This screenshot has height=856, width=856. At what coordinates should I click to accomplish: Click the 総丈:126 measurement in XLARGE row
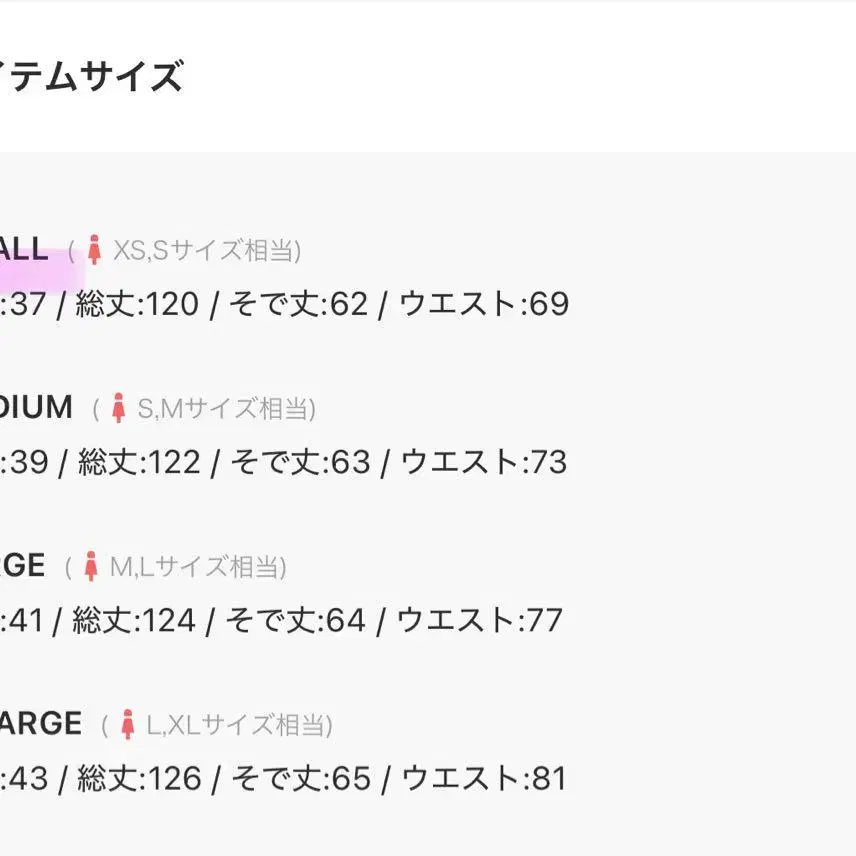139,779
